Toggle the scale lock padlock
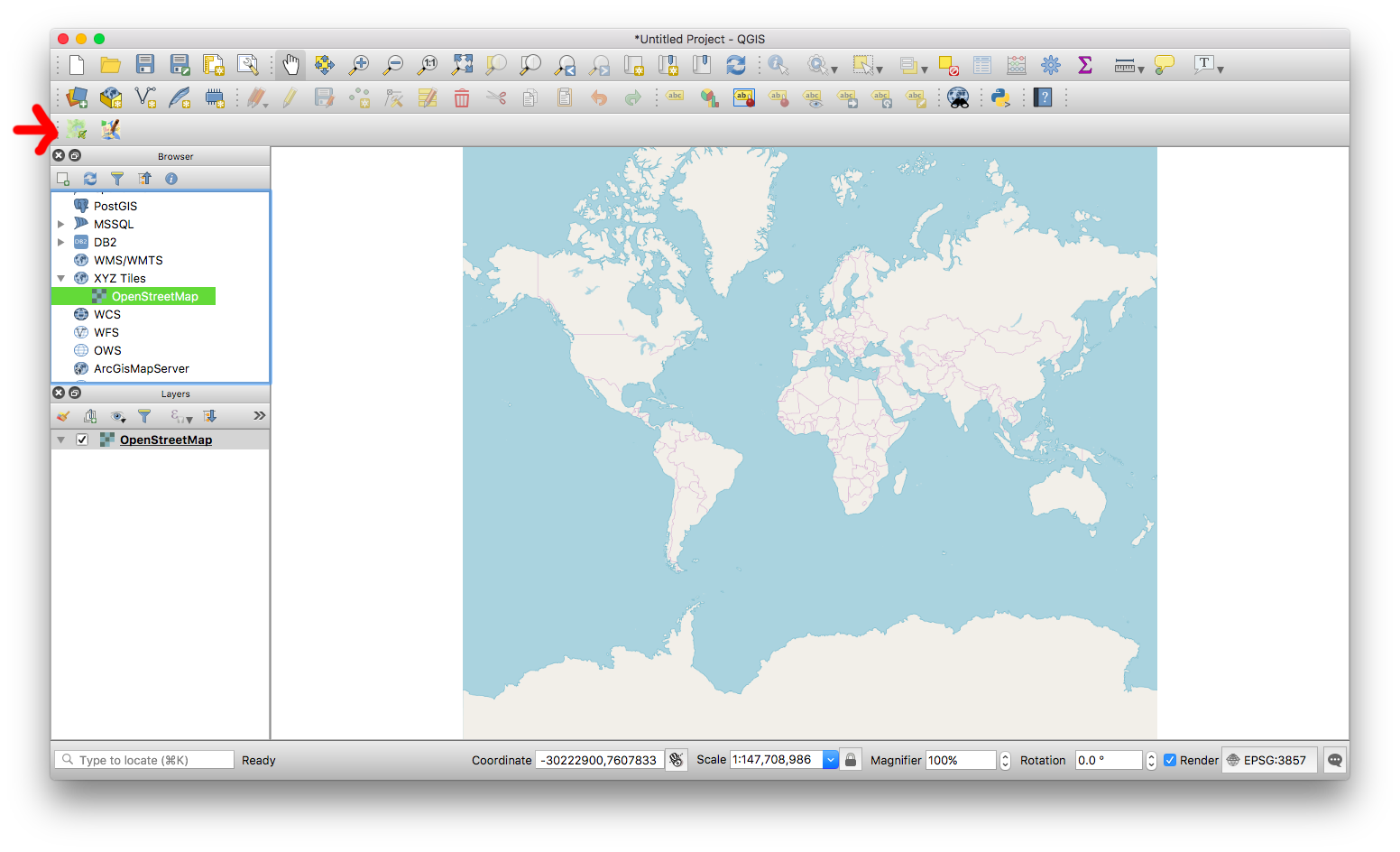 tap(850, 759)
